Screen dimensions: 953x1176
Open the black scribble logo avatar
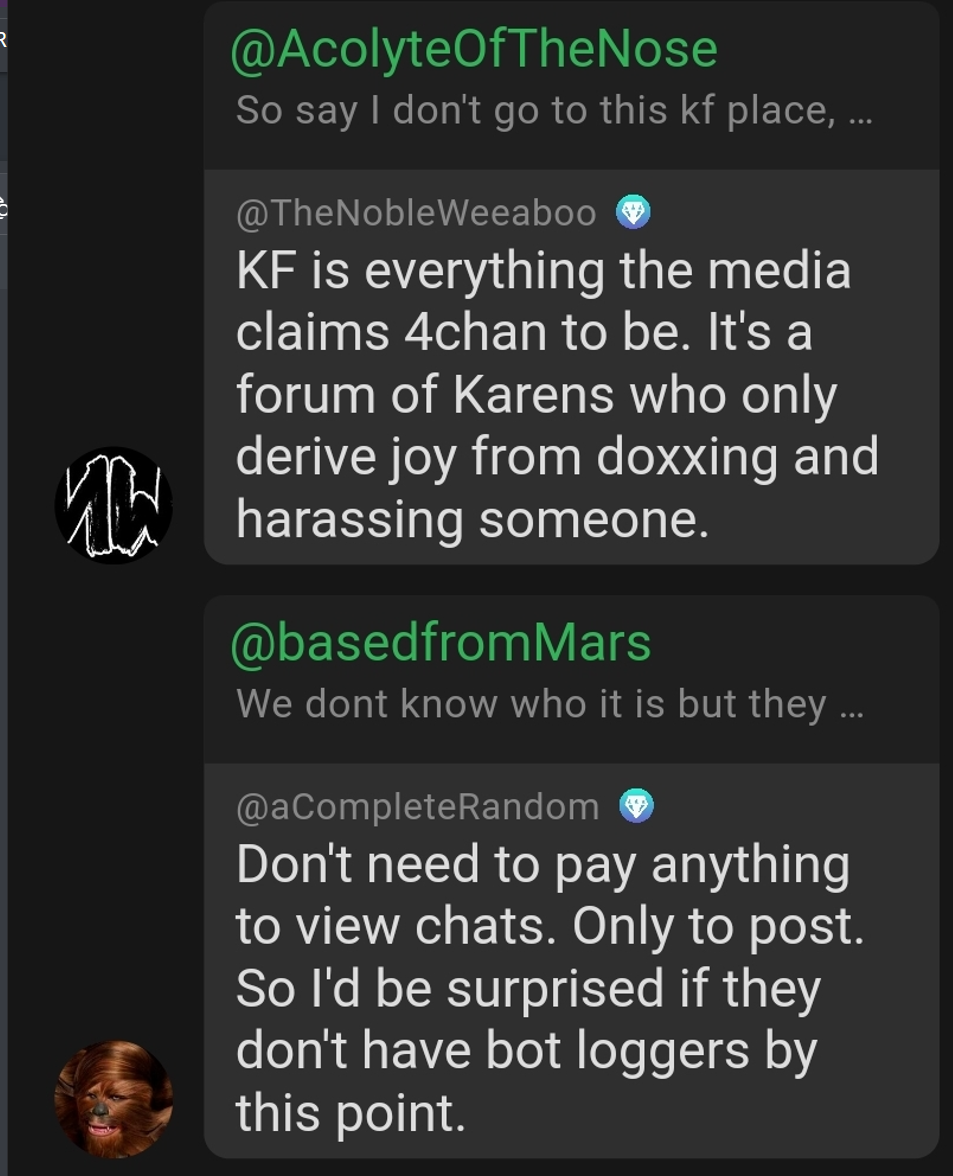click(114, 505)
